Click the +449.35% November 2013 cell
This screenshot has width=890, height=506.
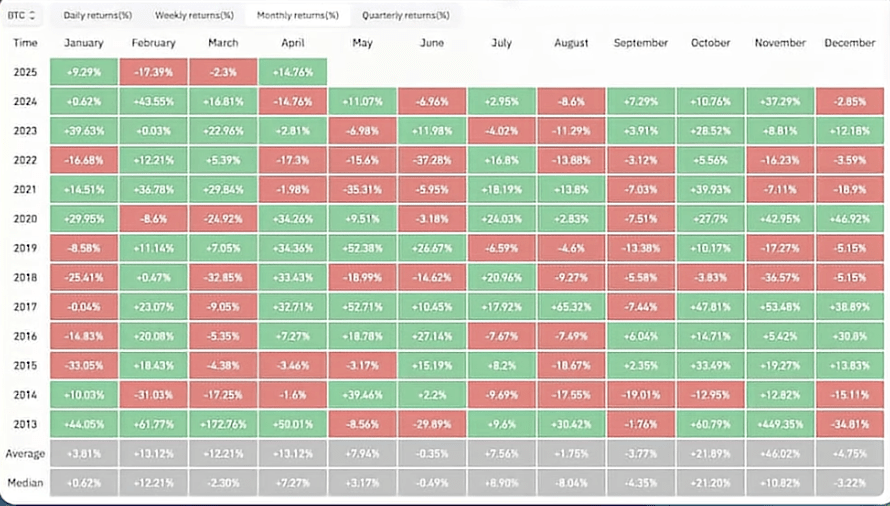(x=779, y=424)
